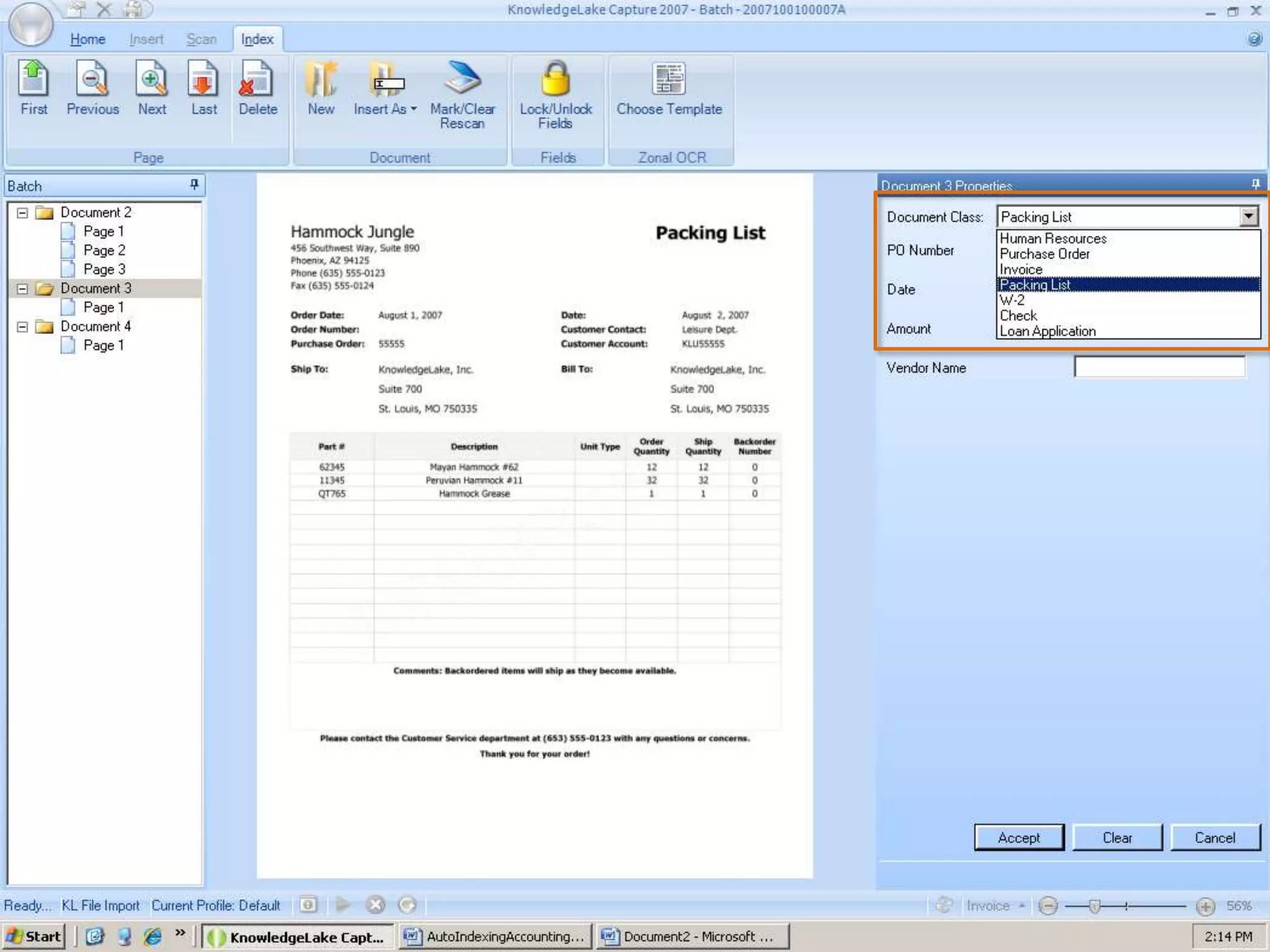
Task: Toggle pin on Document Properties panel
Action: pos(1255,185)
